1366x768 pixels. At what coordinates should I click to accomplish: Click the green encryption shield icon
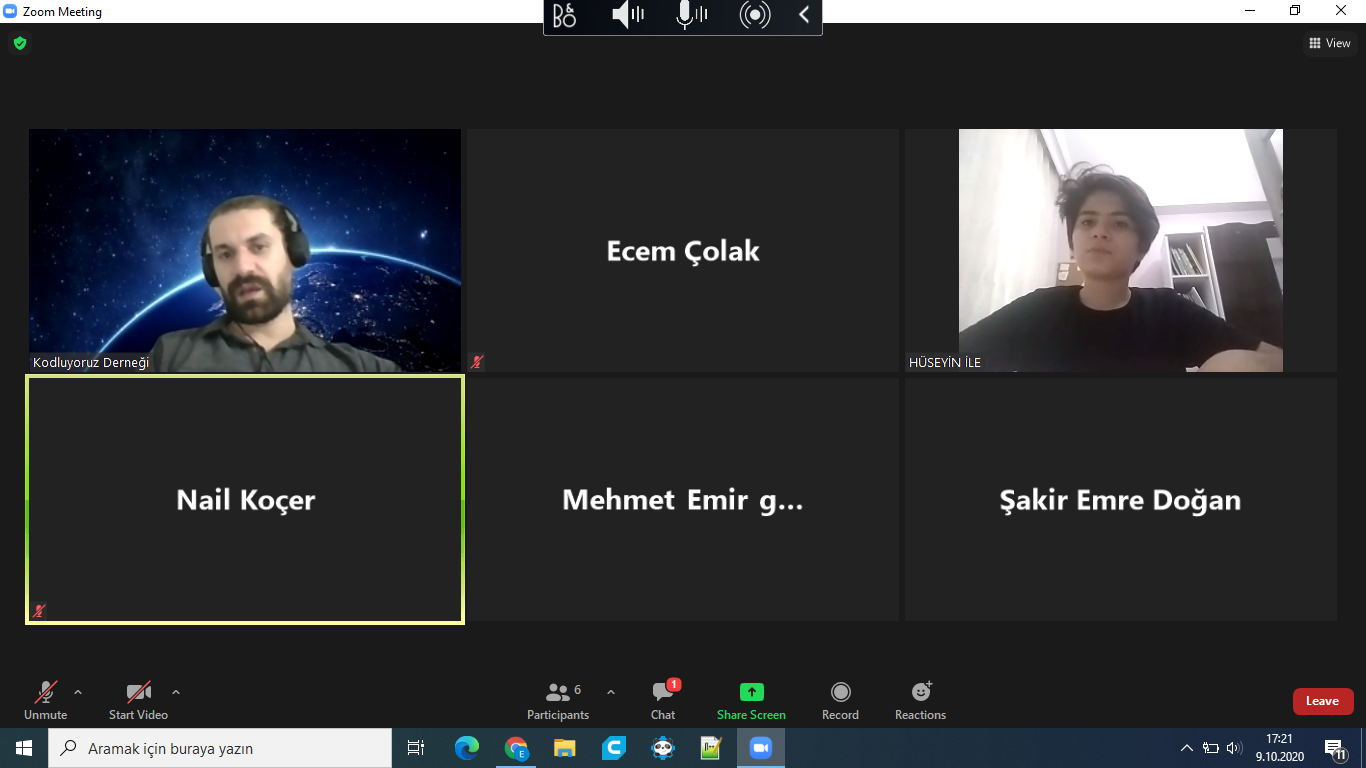point(20,43)
